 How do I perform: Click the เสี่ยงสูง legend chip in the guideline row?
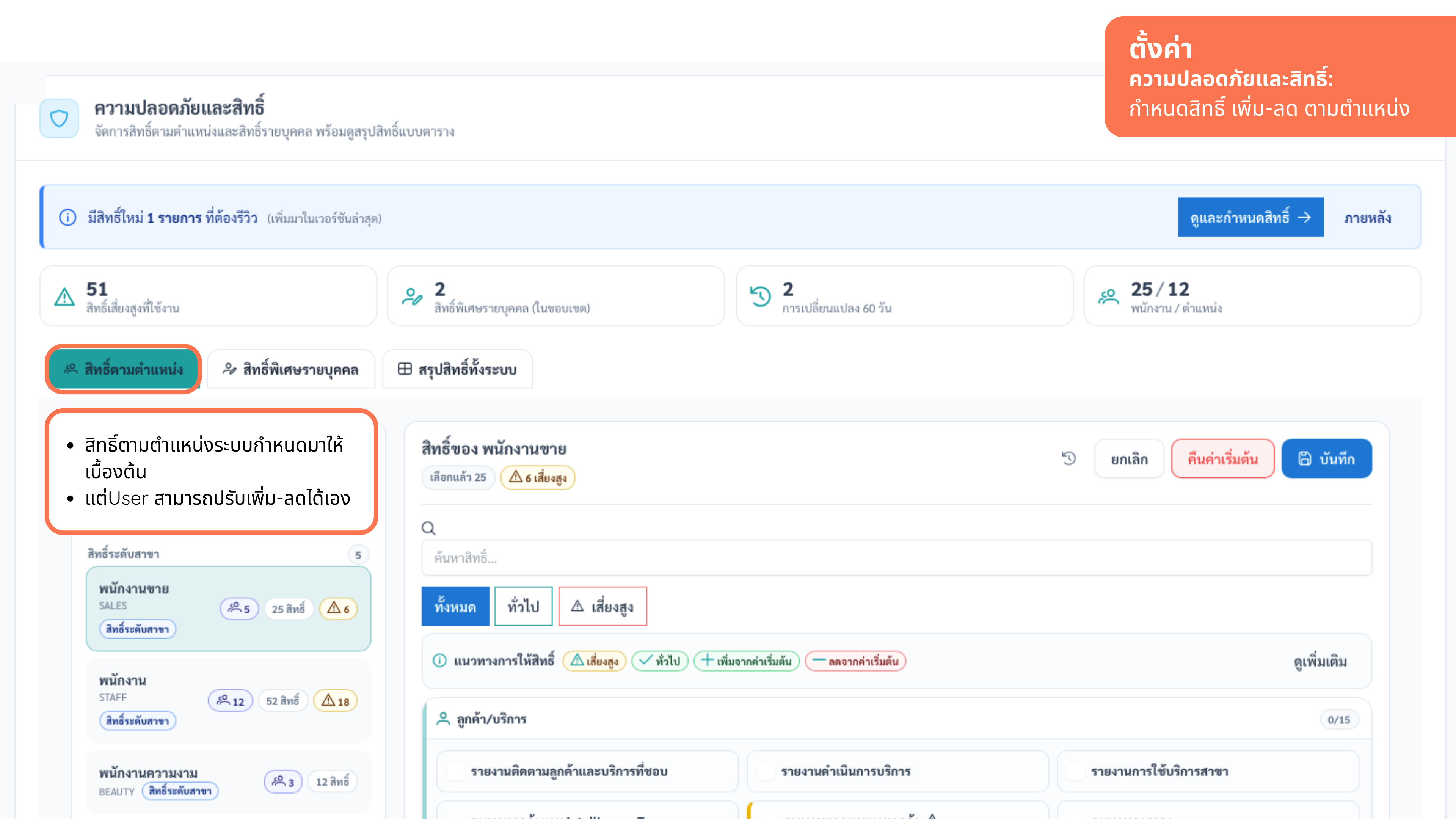pos(594,661)
